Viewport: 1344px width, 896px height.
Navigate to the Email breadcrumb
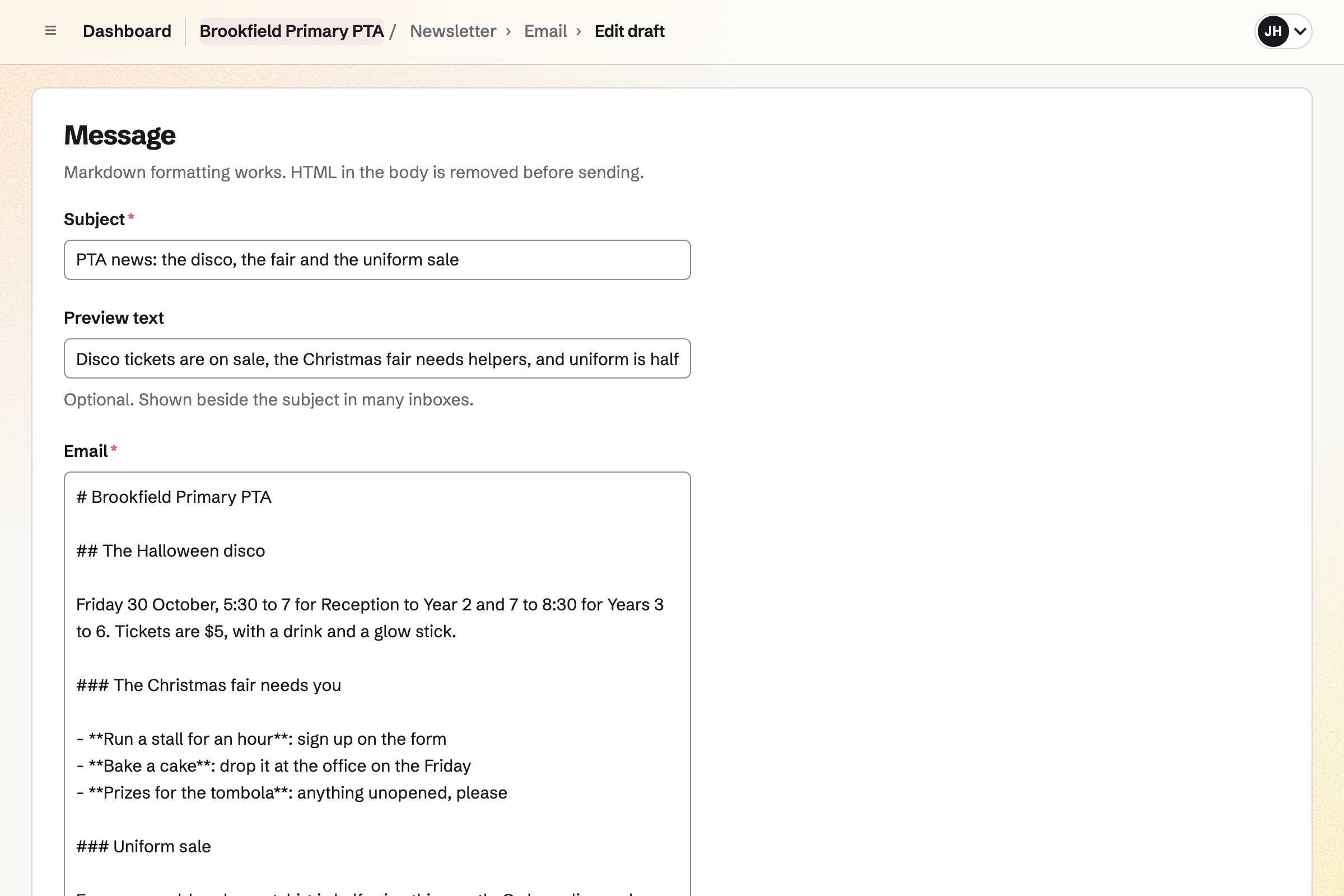(x=545, y=31)
